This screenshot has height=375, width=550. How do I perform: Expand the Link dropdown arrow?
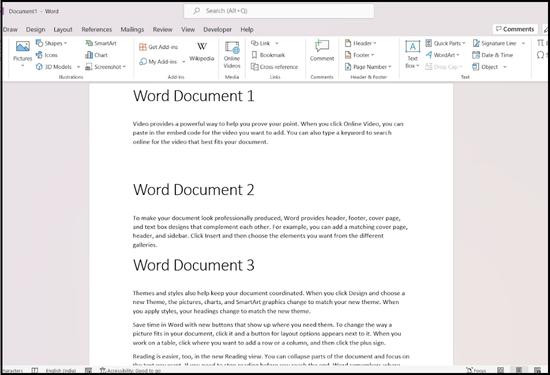277,43
